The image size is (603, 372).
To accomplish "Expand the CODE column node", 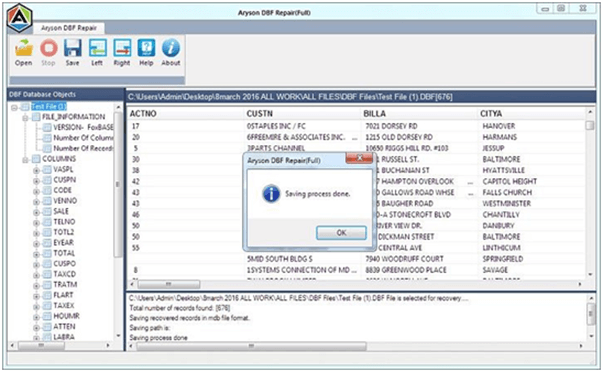I will (36, 191).
